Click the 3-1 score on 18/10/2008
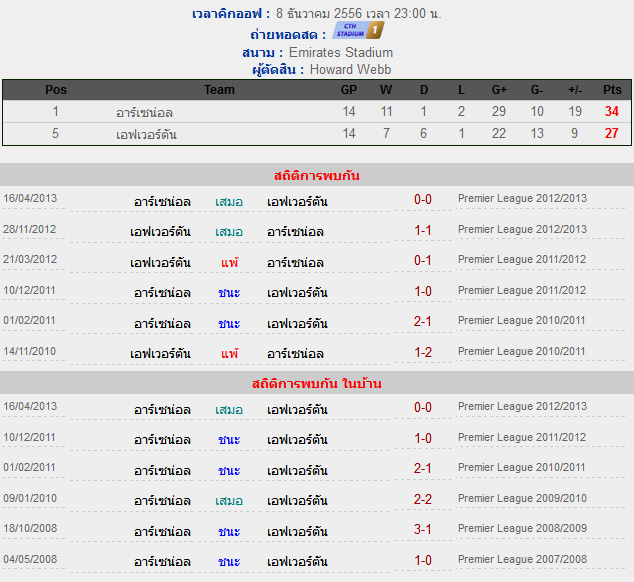This screenshot has height=582, width=634. coord(423,529)
